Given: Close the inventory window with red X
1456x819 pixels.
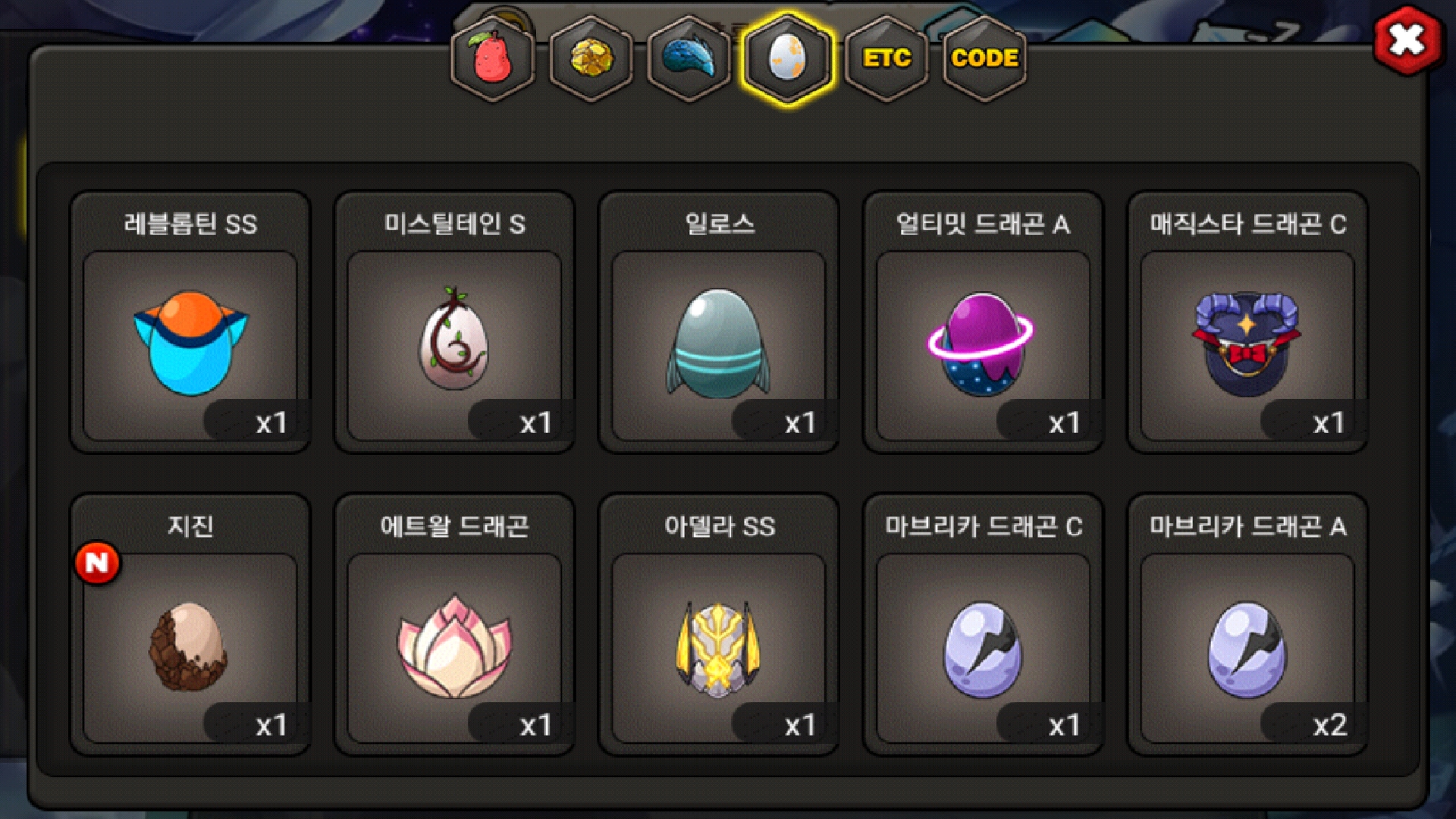Looking at the screenshot, I should coord(1407,40).
